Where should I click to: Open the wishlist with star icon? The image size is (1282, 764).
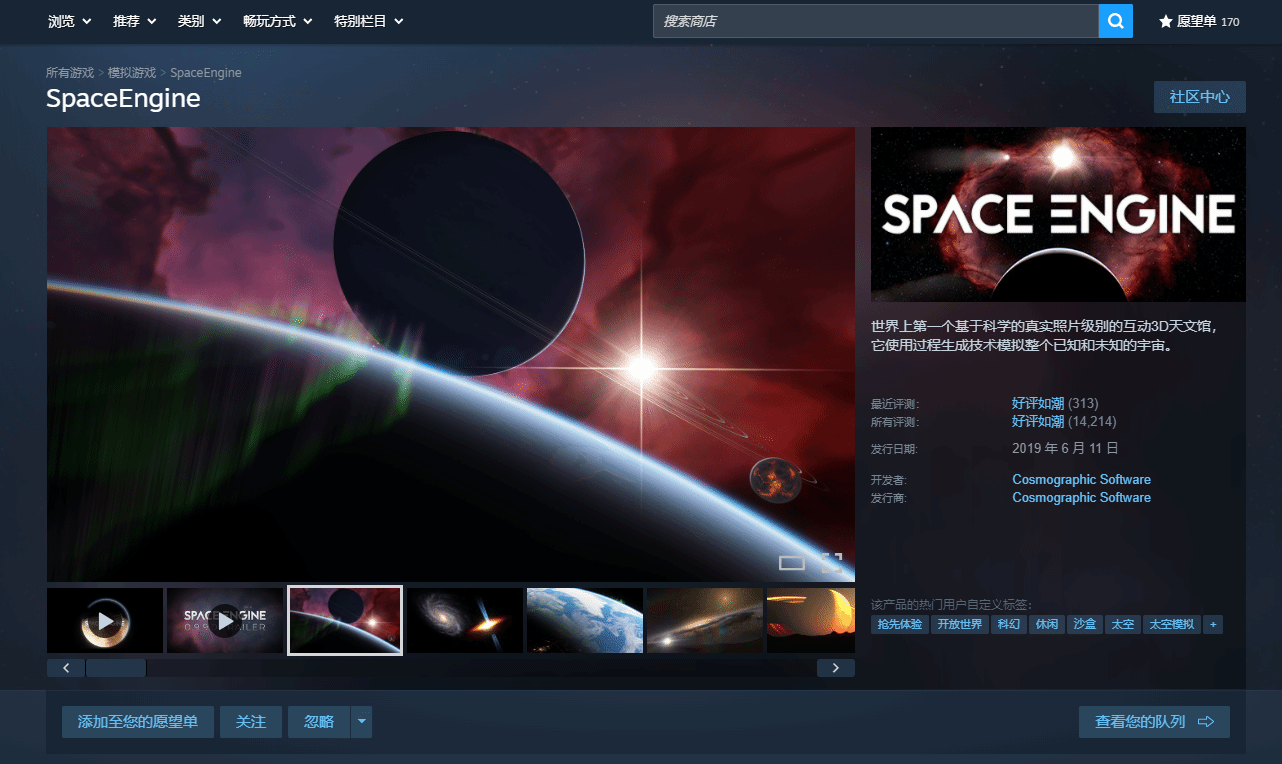(1198, 21)
